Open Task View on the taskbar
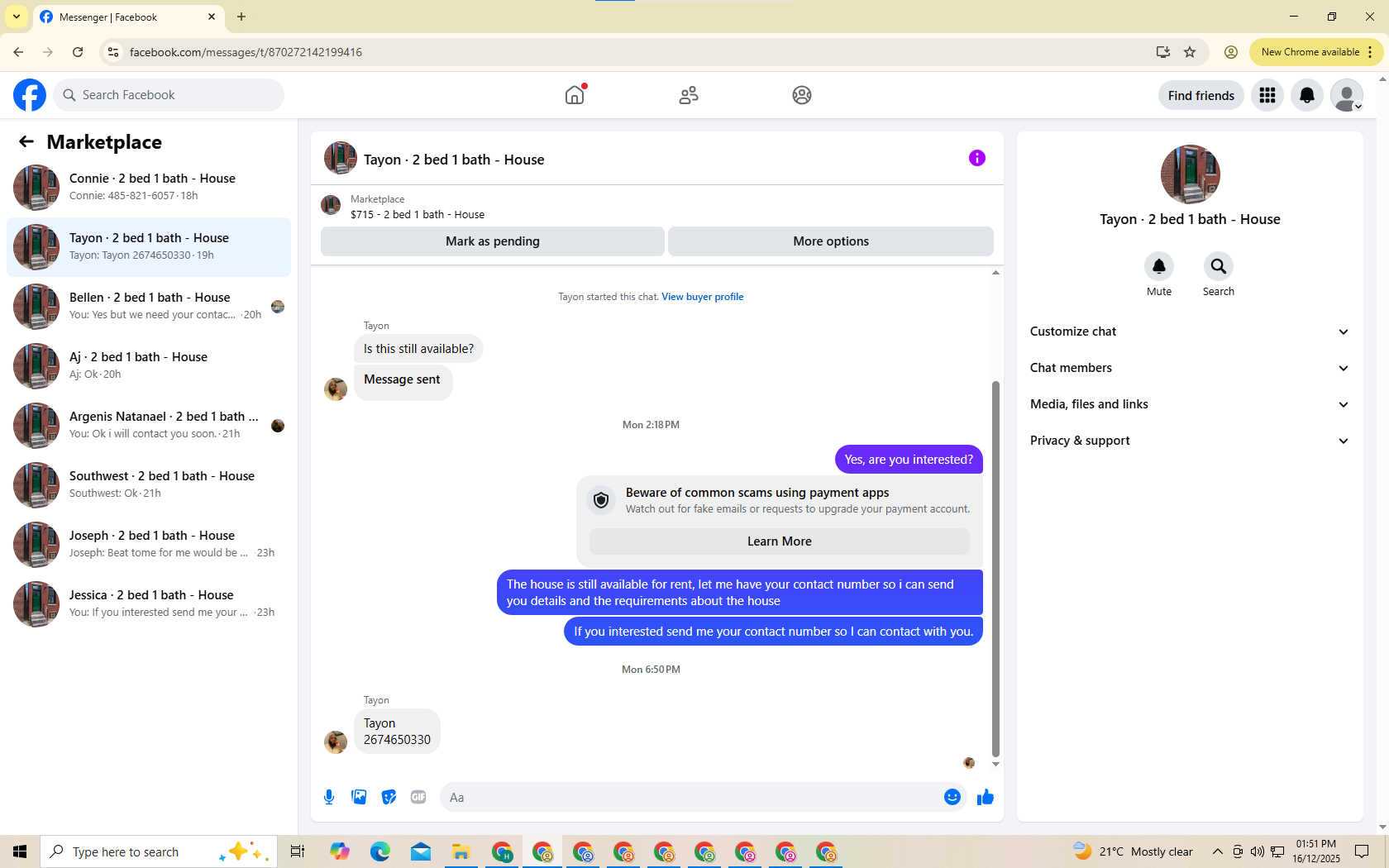The height and width of the screenshot is (868, 1389). [298, 851]
